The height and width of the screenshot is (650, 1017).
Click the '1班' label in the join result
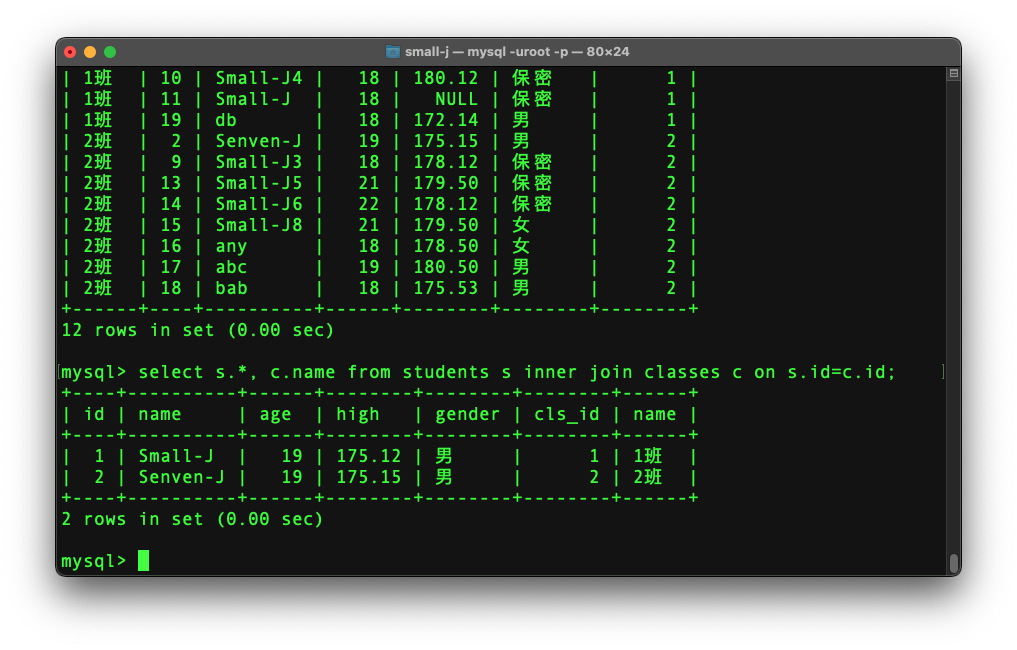(x=646, y=456)
